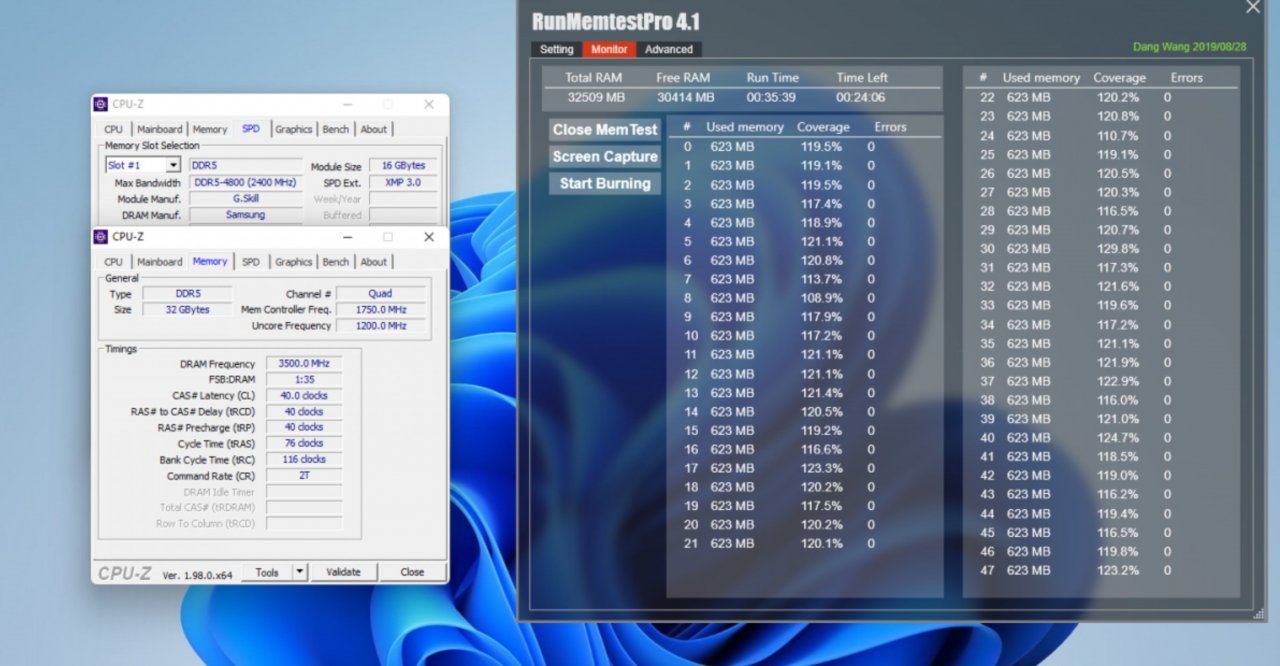Image resolution: width=1280 pixels, height=666 pixels.
Task: Switch to the Bench tab in the Timings CPU-Z window
Action: pos(336,262)
